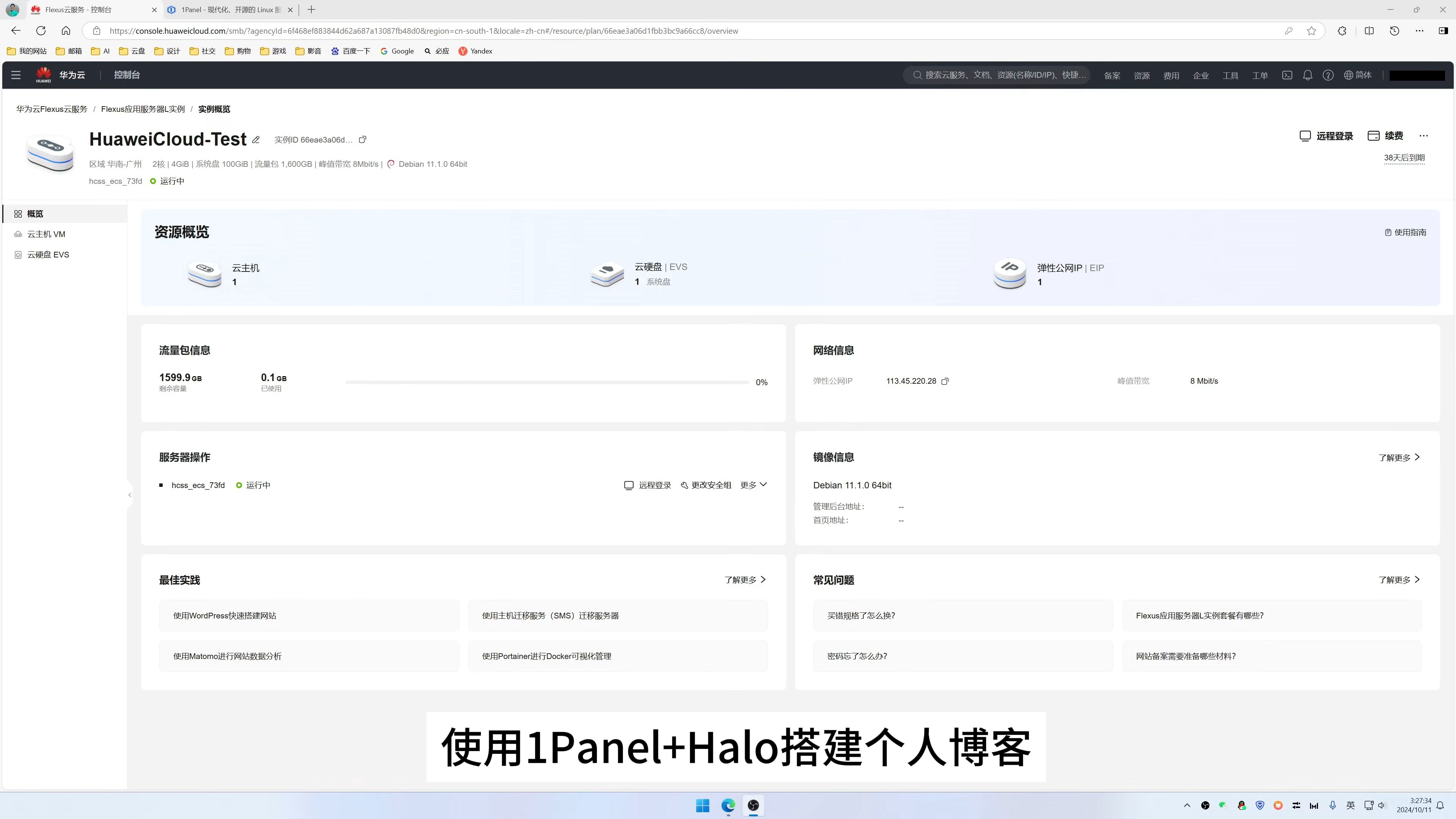Expand the 更多 dropdown for hcss_ecs_73fd
Screen dimensions: 1456x819
753,485
